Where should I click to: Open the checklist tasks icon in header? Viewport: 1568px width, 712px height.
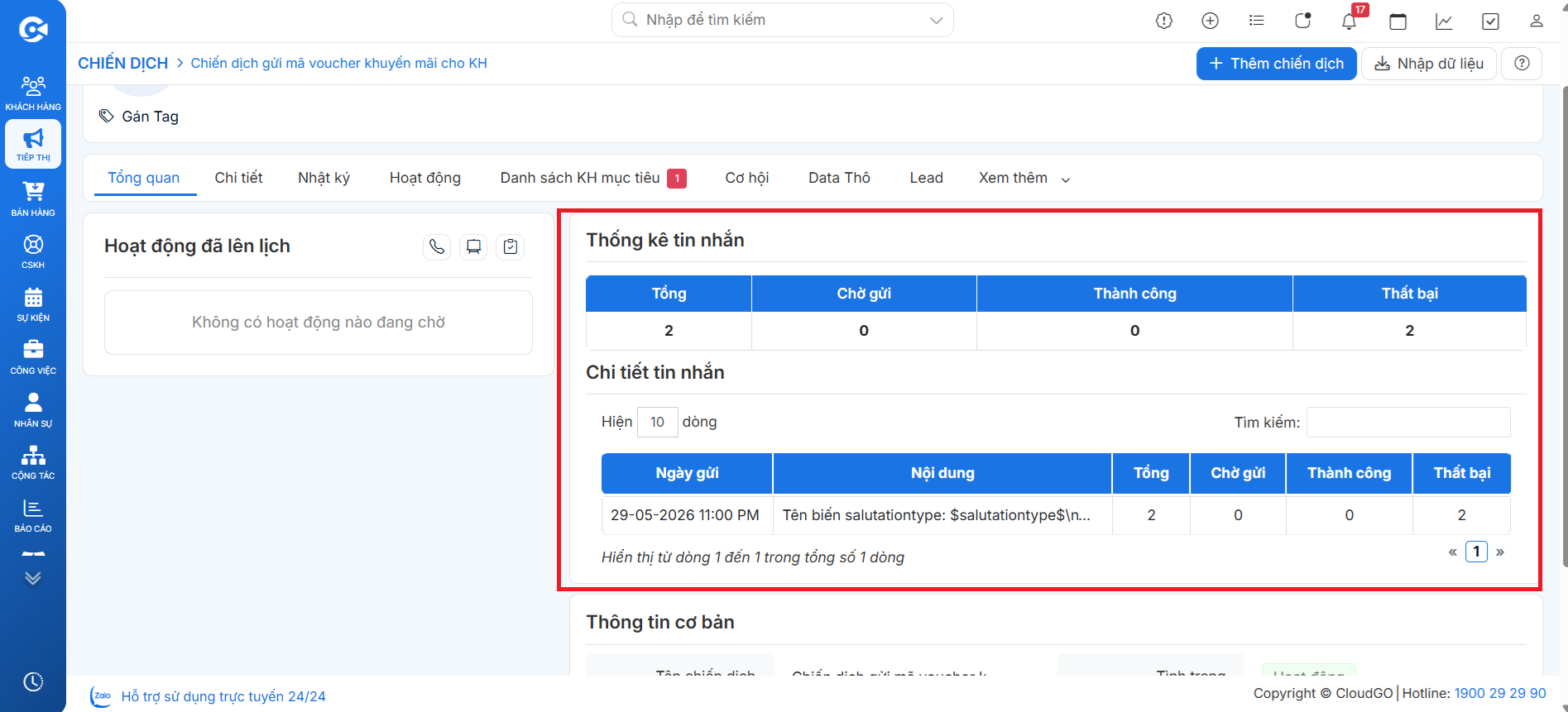click(1490, 21)
